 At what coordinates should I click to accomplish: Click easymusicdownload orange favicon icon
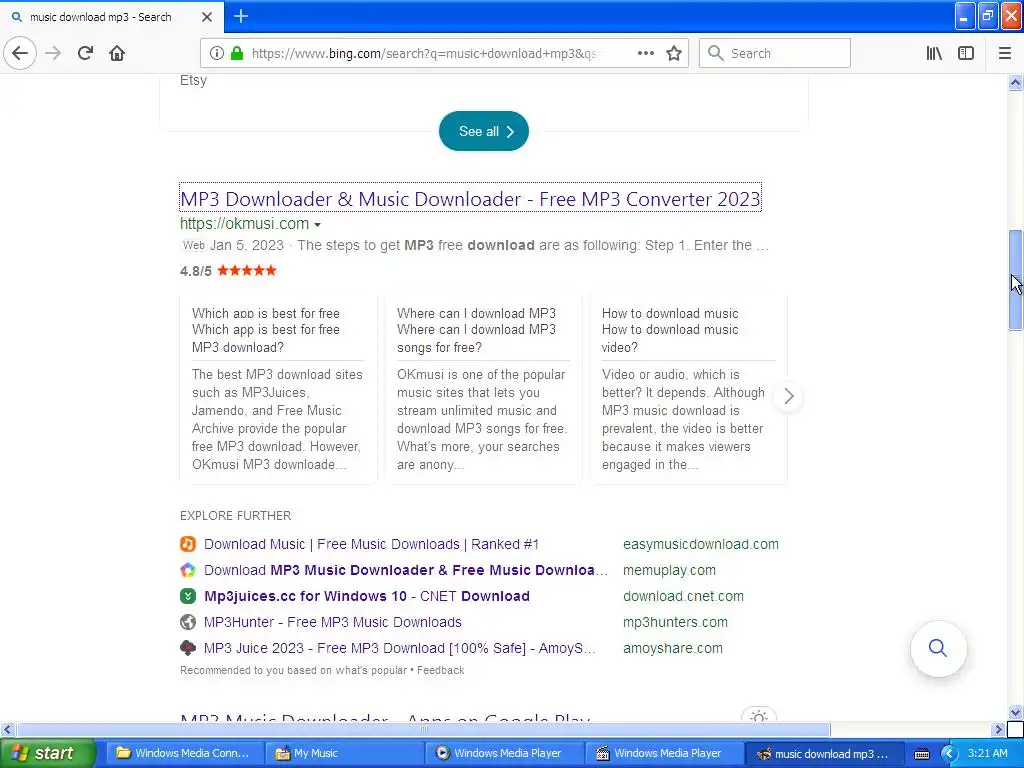pyautogui.click(x=188, y=543)
